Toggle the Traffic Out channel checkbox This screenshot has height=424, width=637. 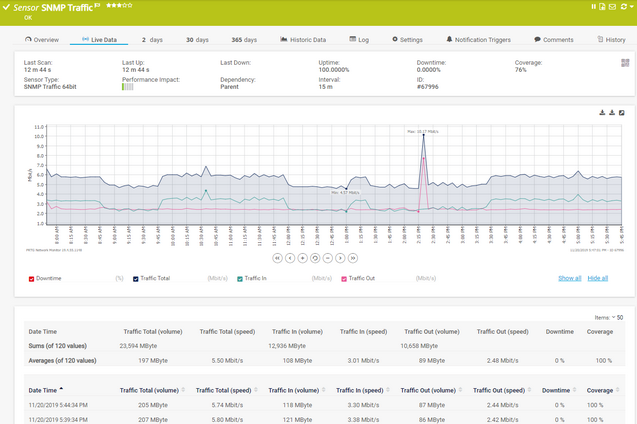click(x=344, y=279)
